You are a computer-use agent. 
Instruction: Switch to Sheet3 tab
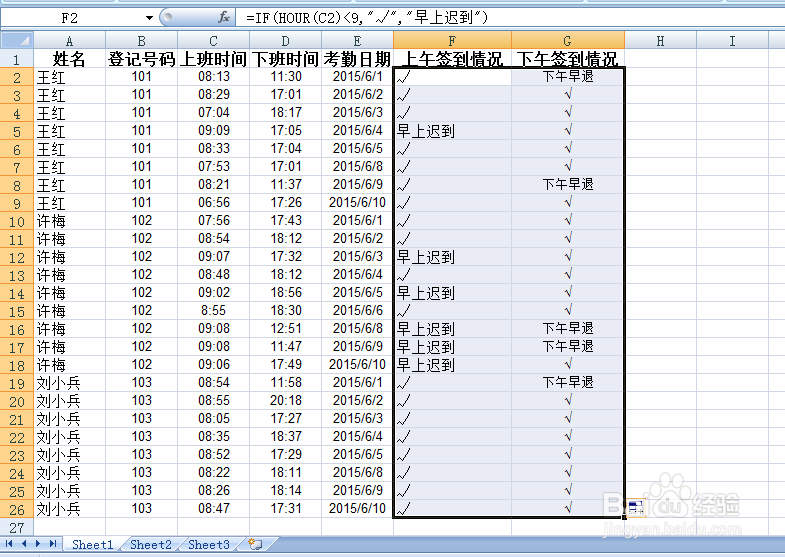(x=209, y=544)
